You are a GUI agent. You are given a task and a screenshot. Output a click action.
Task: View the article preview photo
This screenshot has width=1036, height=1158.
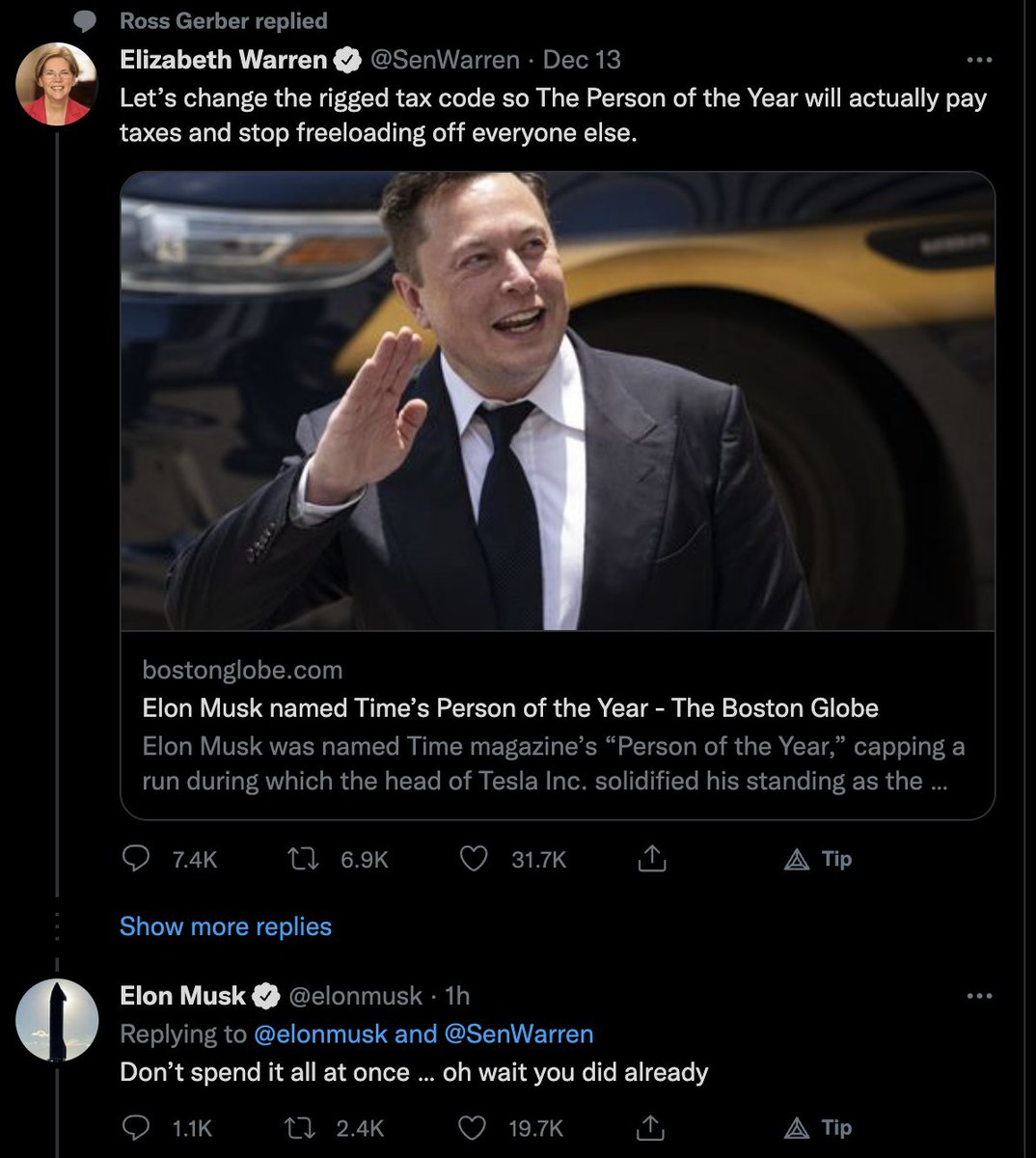558,401
